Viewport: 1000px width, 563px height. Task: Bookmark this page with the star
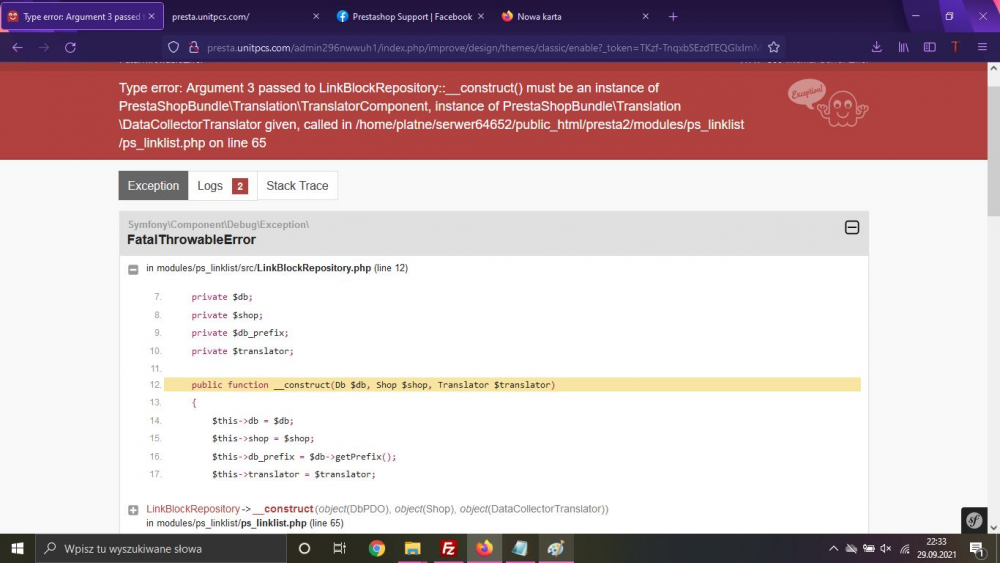coord(774,47)
